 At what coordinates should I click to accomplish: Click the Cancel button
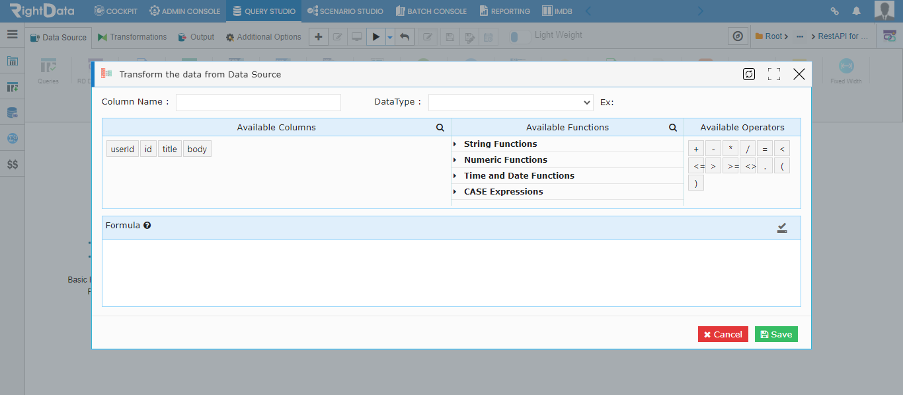[x=723, y=334]
